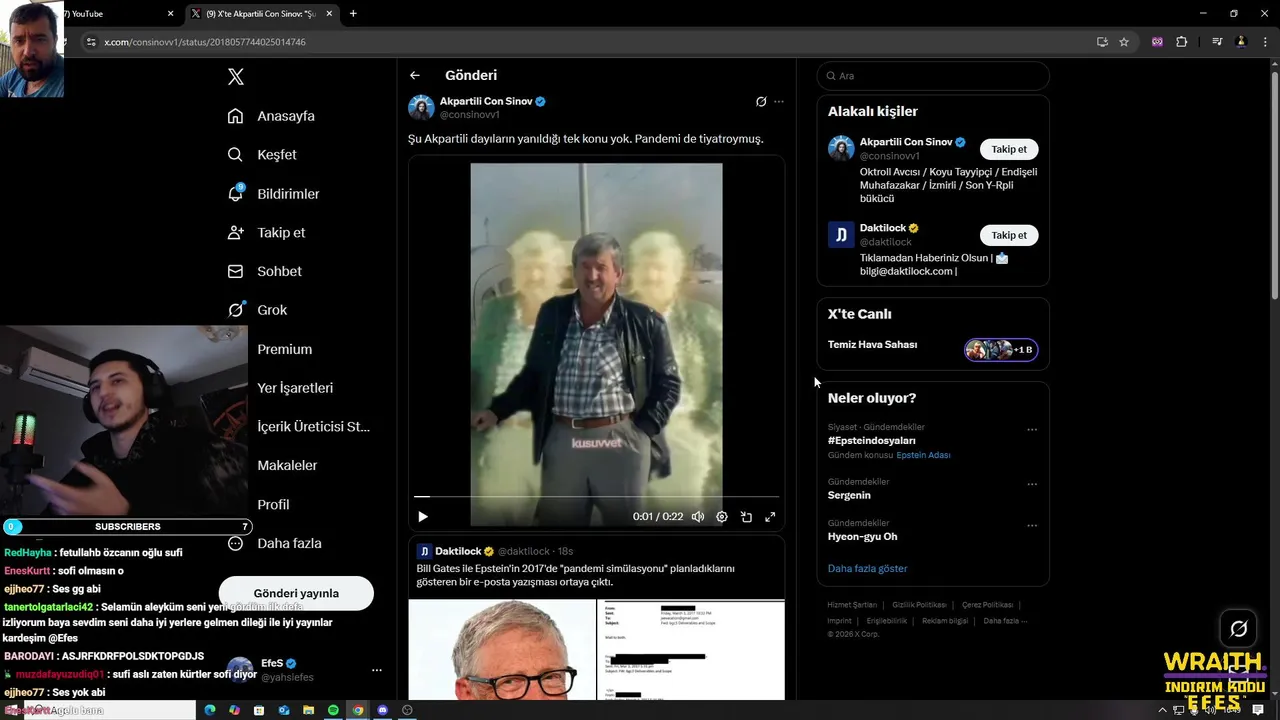Open Spotify from the taskbar
1280x720 pixels.
click(333, 710)
